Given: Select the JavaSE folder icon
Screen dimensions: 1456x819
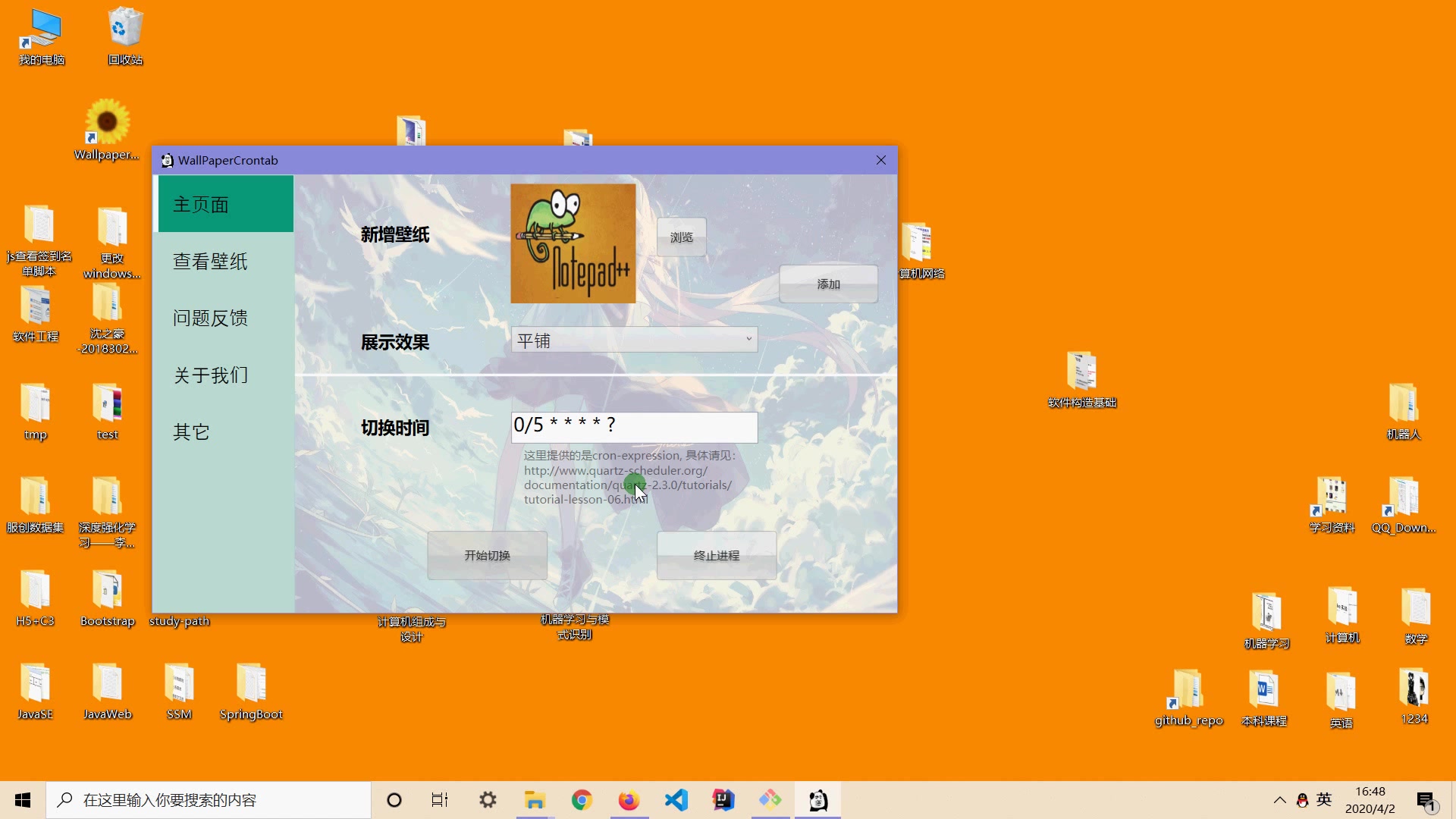Looking at the screenshot, I should pos(36,692).
